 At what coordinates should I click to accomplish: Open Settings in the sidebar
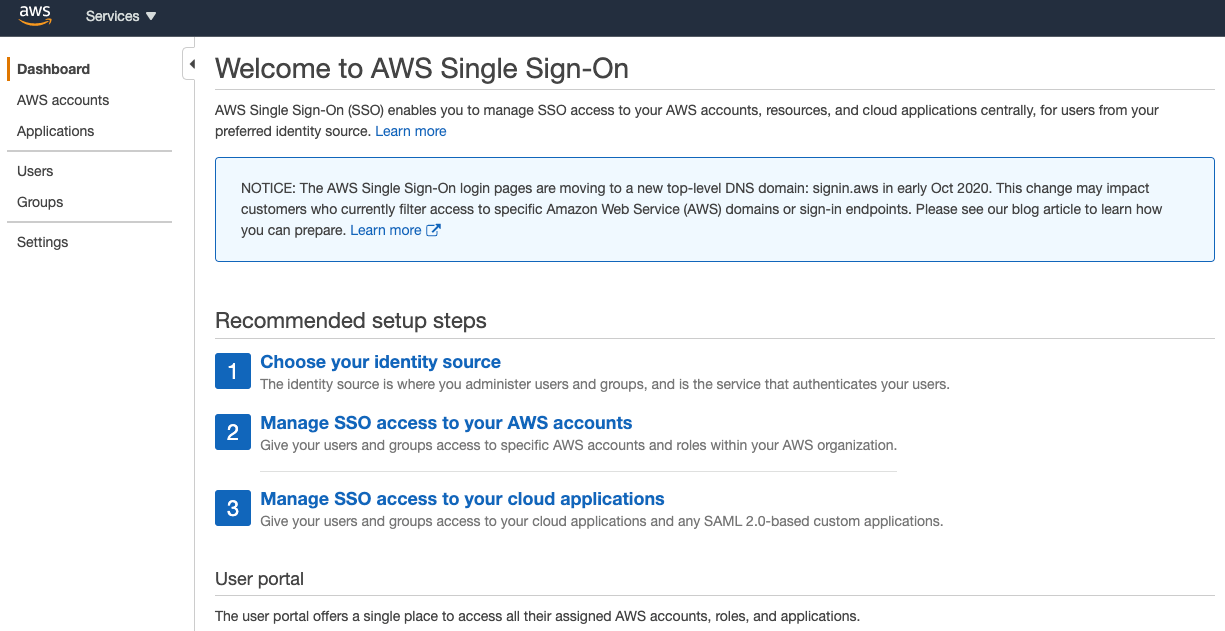[43, 242]
